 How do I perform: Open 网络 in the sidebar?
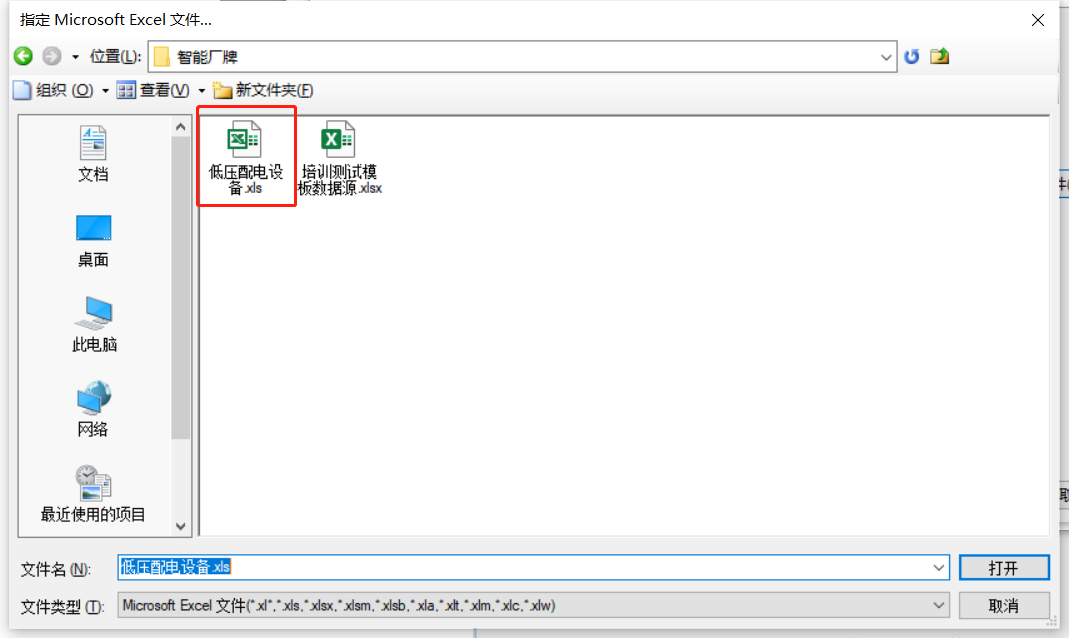coord(93,410)
